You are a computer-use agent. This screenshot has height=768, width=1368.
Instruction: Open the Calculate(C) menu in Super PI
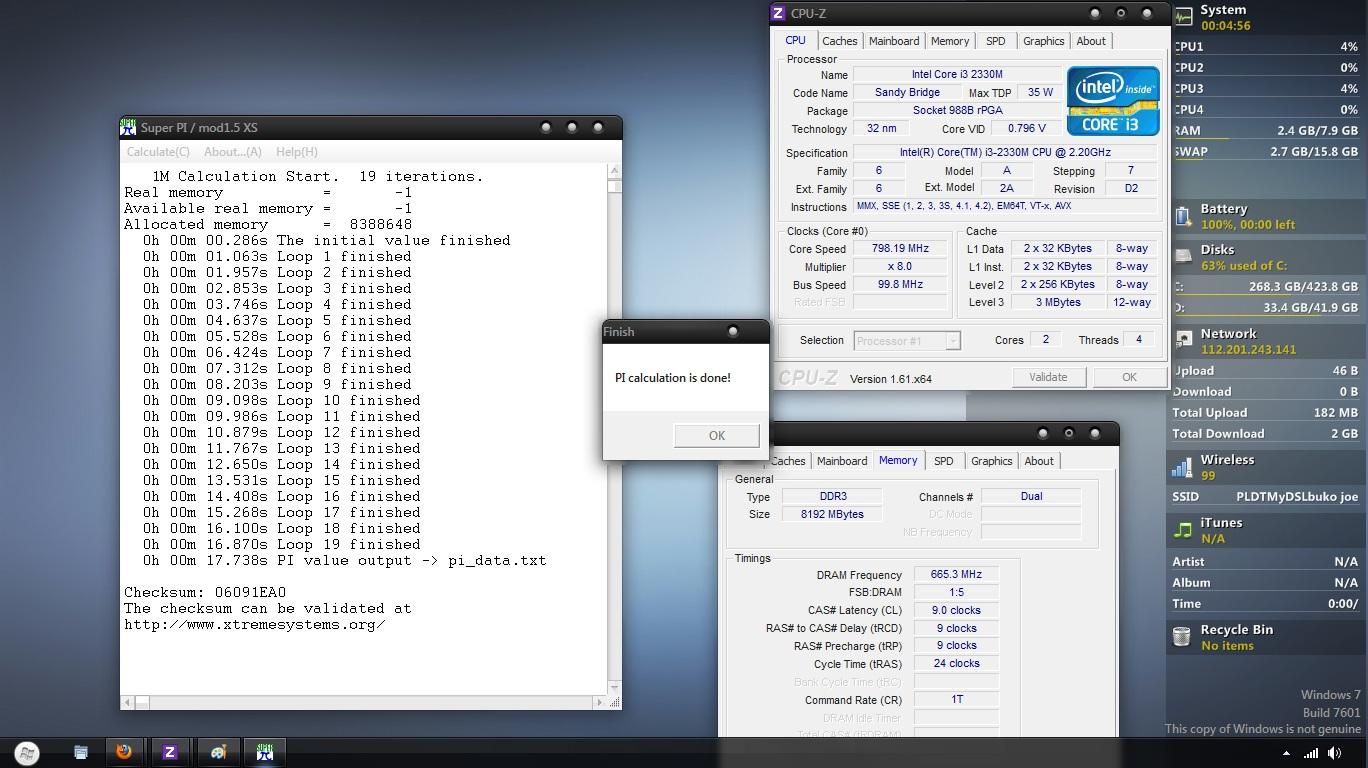tap(158, 152)
